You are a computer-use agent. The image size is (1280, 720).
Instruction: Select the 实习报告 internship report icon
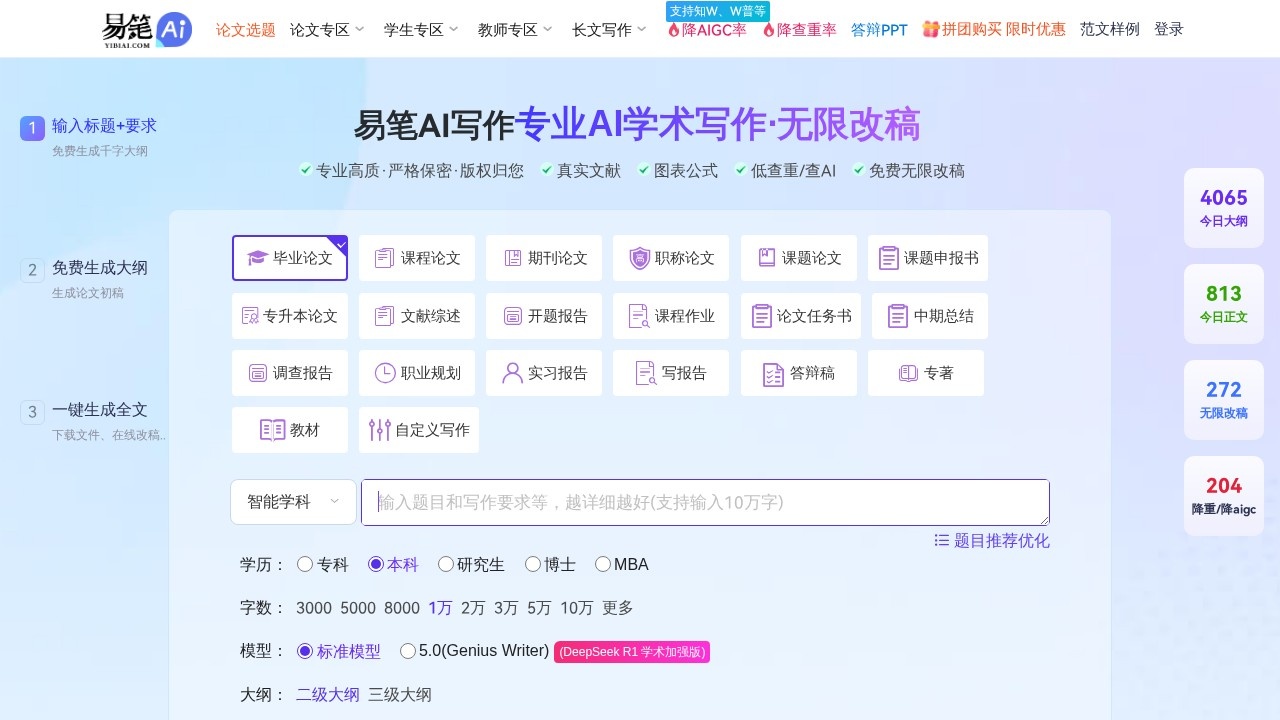pos(543,373)
